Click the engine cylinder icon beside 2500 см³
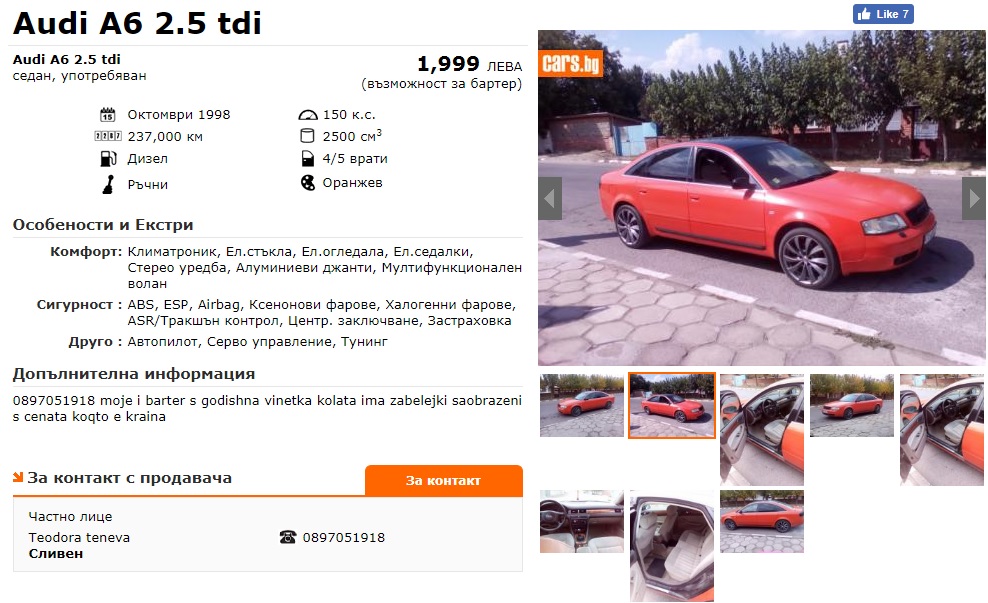The image size is (988, 603). click(307, 136)
